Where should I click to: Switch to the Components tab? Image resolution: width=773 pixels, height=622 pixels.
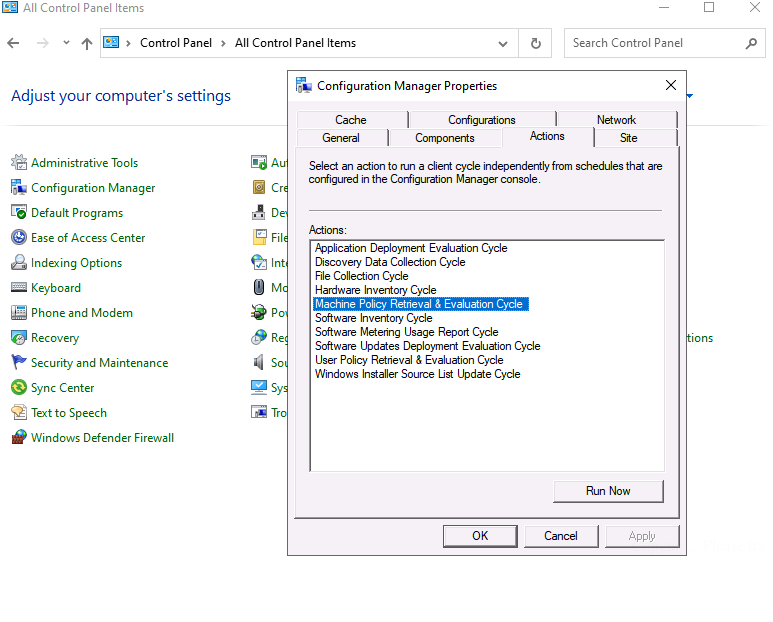[444, 138]
